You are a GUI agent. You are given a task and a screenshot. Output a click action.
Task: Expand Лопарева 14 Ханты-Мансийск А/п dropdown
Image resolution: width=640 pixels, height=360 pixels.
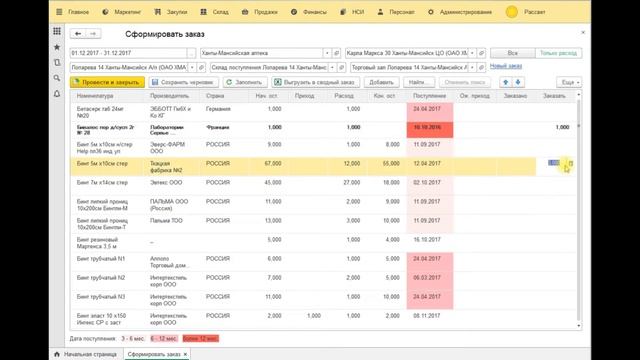coord(192,67)
